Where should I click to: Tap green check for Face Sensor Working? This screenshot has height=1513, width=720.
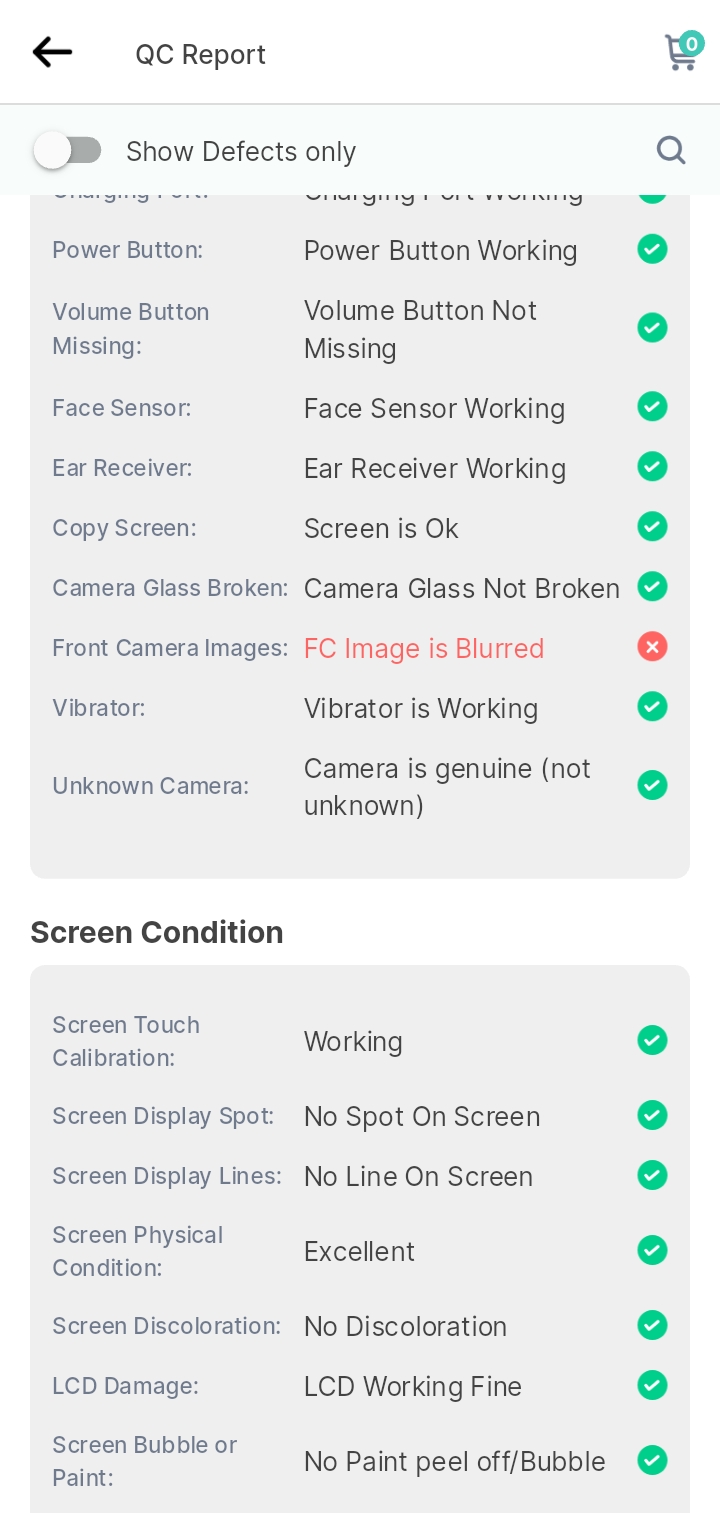click(652, 407)
